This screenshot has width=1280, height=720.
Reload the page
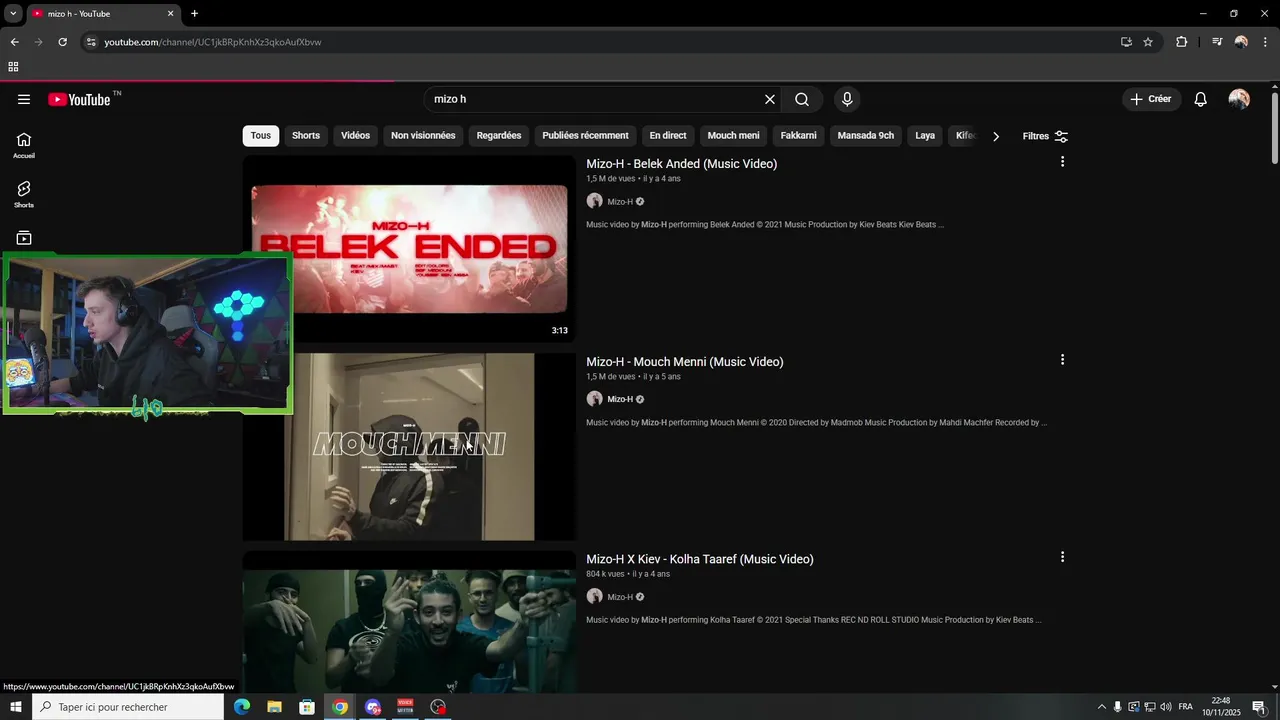(62, 42)
